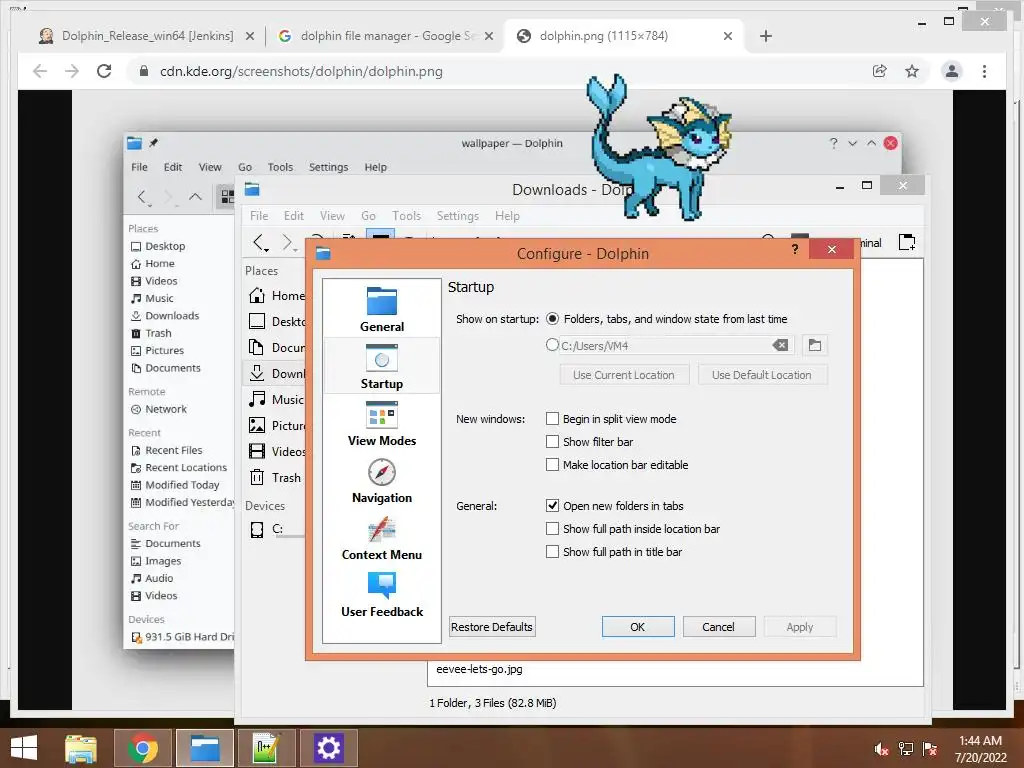1024x768 pixels.
Task: Select the Startup settings page
Action: pos(381,366)
